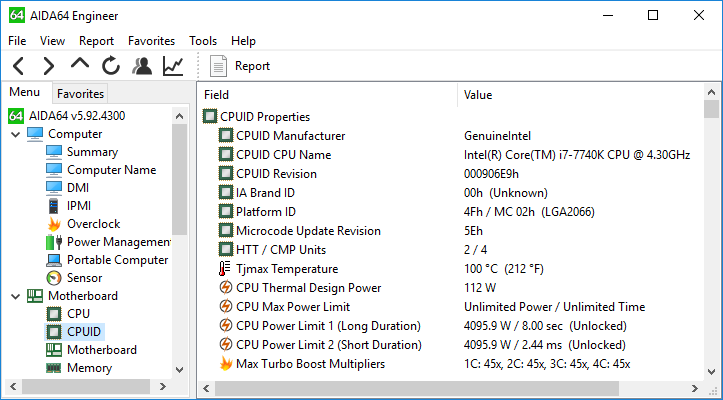Screen dimensions: 723x400
Task: Open the Help menu
Action: pyautogui.click(x=243, y=41)
